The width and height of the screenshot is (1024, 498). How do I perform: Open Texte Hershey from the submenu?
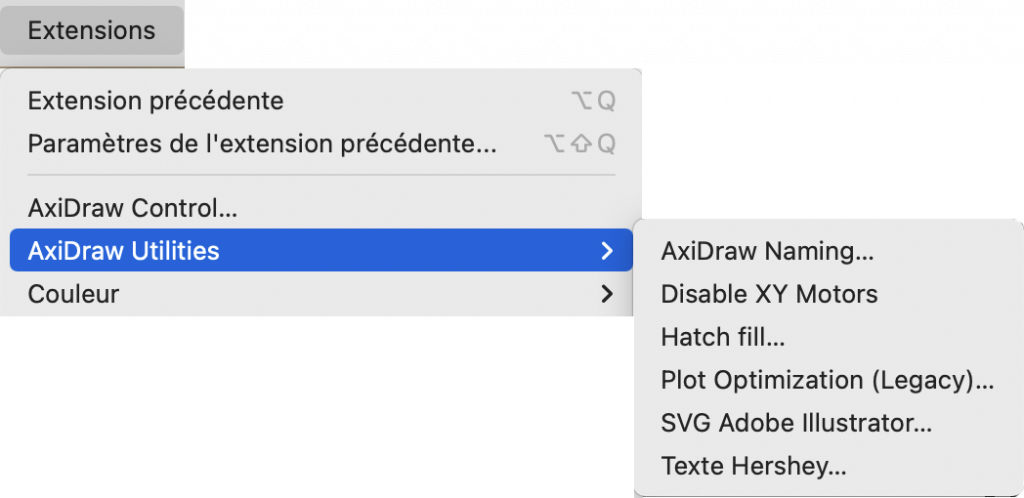753,466
